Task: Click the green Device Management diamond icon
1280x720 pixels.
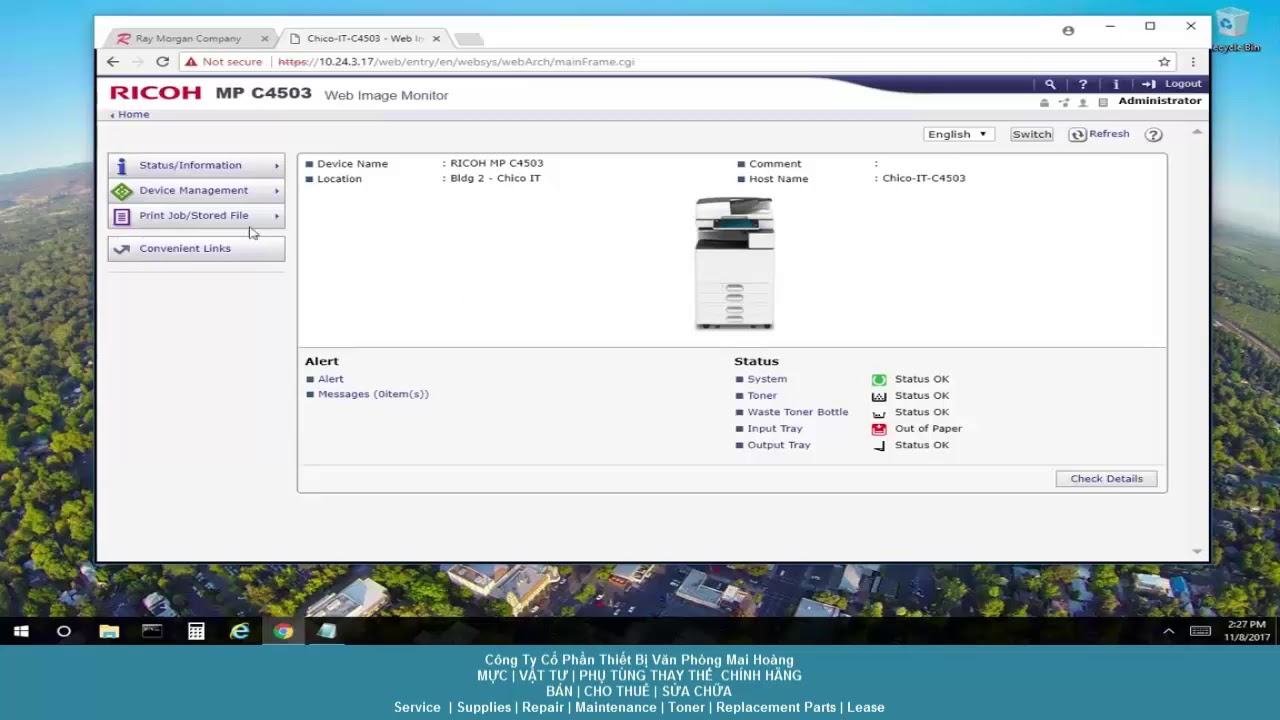Action: click(x=122, y=191)
